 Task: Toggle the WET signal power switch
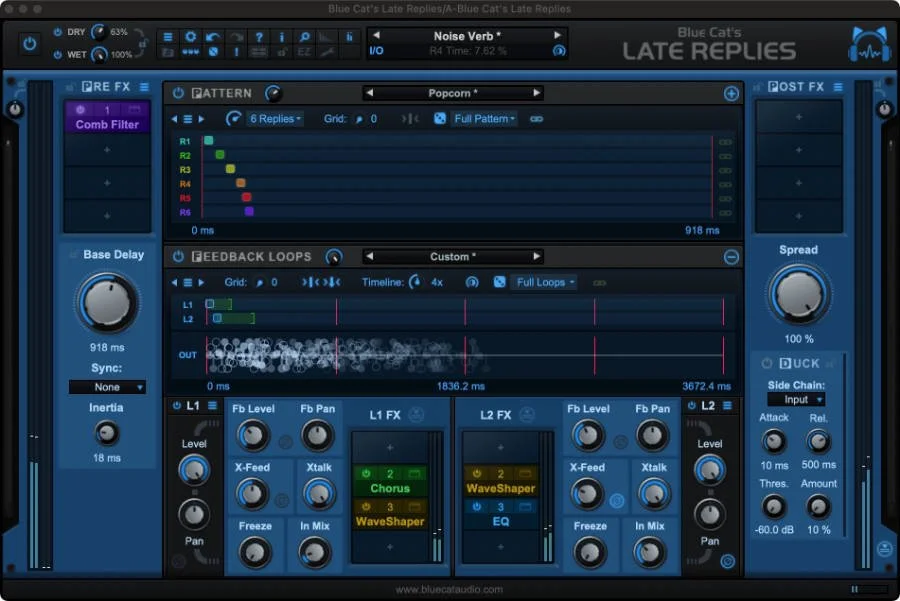coord(57,55)
